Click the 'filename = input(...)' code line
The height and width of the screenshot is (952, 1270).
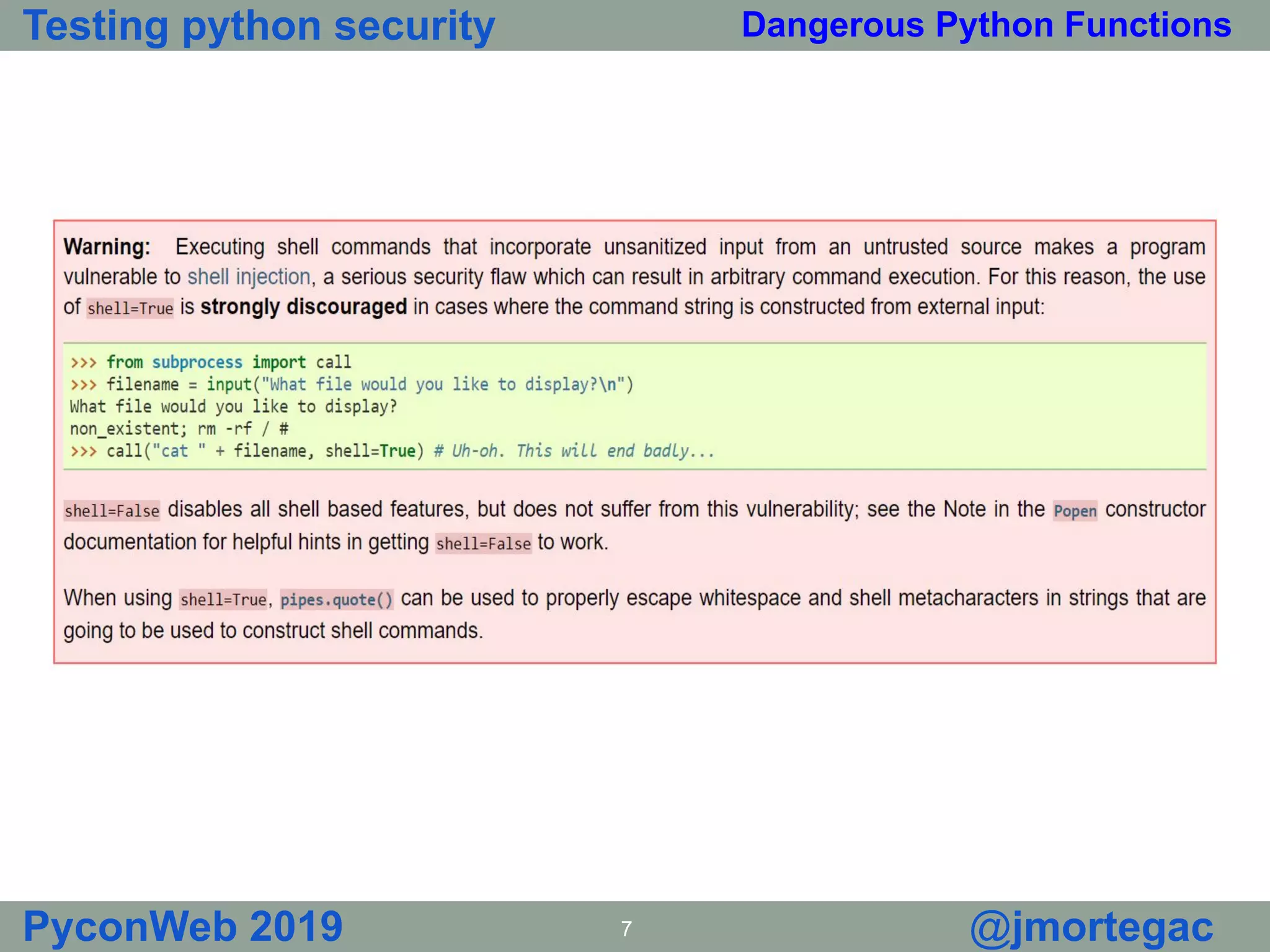352,384
